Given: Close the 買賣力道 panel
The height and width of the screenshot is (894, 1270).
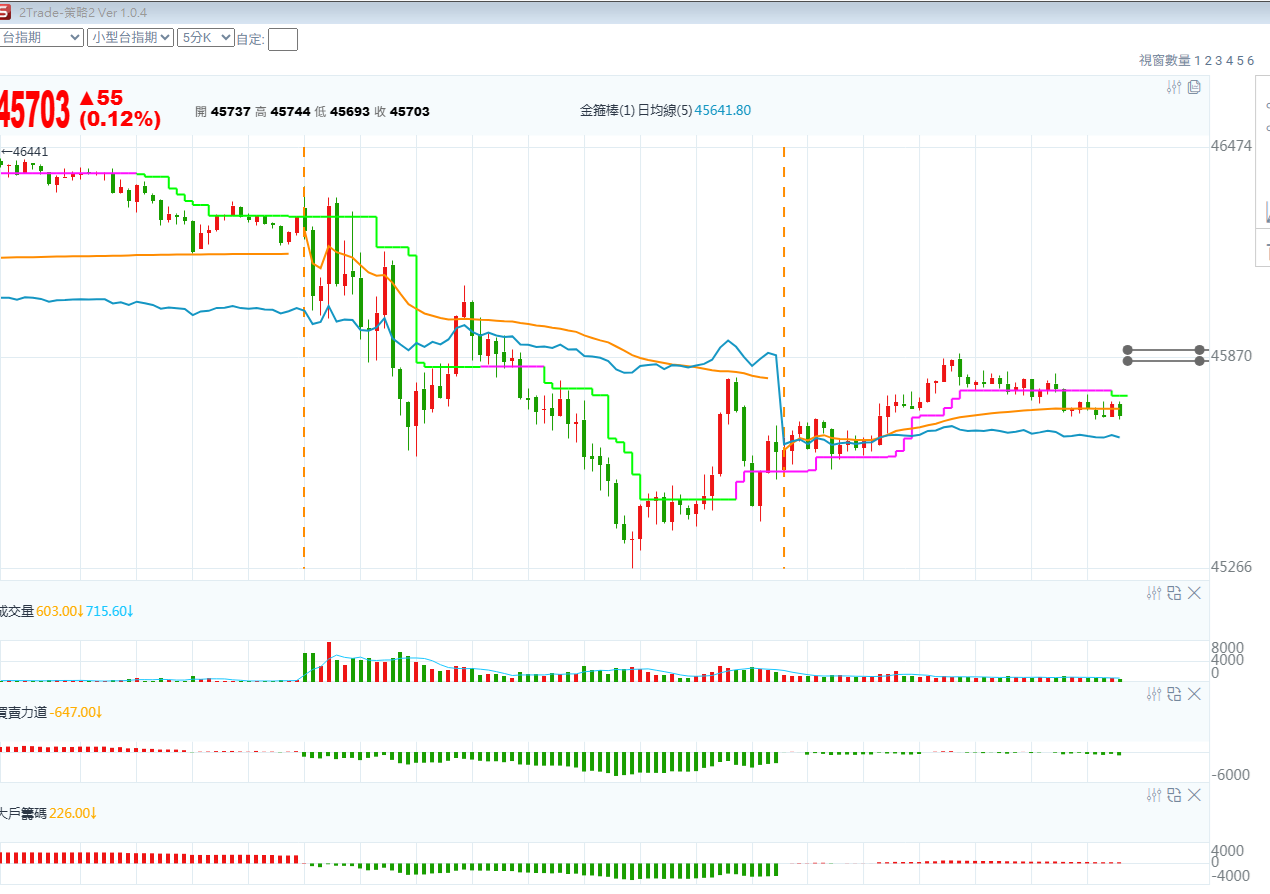Looking at the screenshot, I should (1194, 694).
